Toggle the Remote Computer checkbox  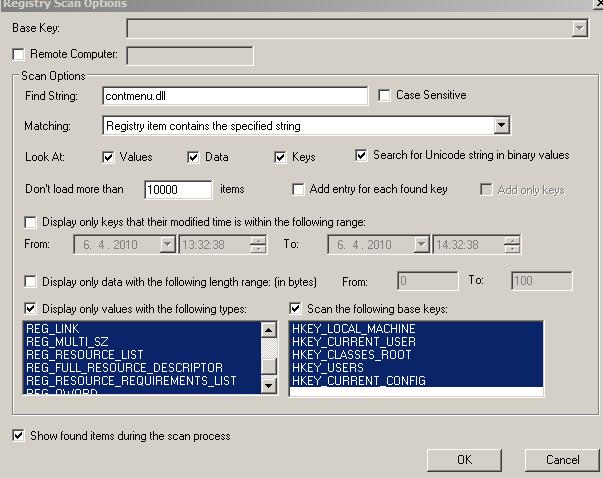(x=19, y=54)
